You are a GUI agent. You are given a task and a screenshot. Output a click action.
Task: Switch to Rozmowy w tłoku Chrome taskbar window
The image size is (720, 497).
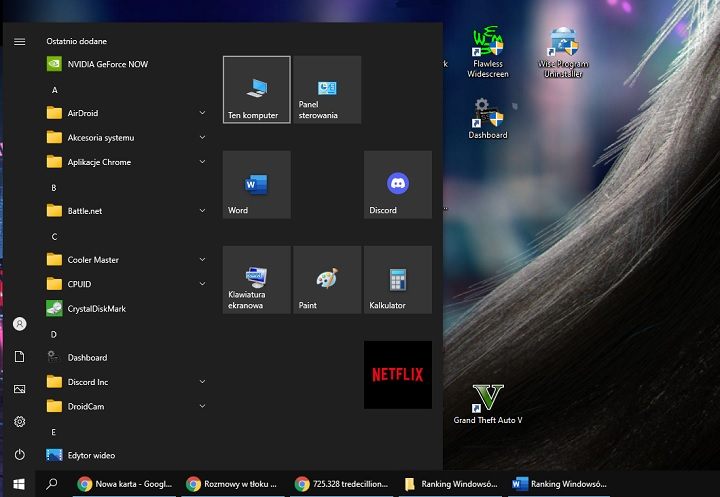coord(233,484)
